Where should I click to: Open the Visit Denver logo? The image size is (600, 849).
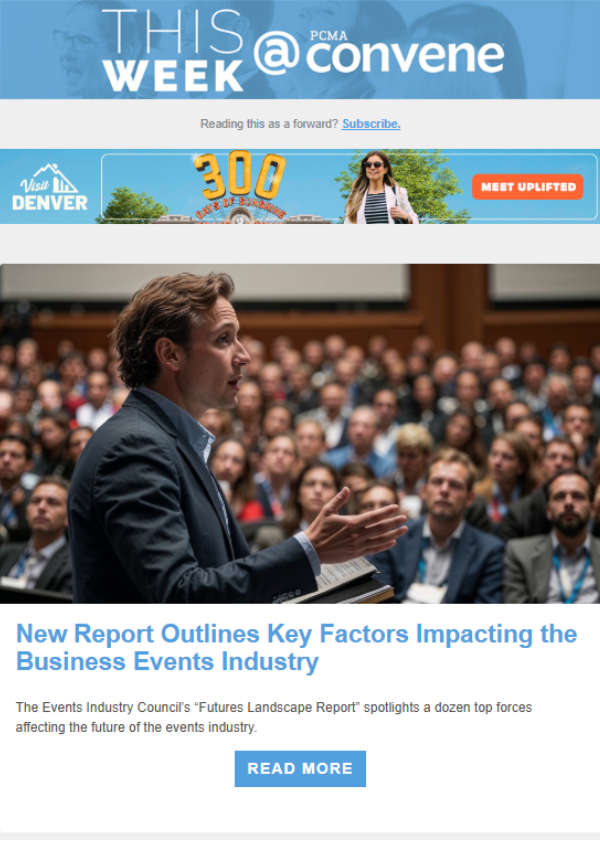point(50,187)
